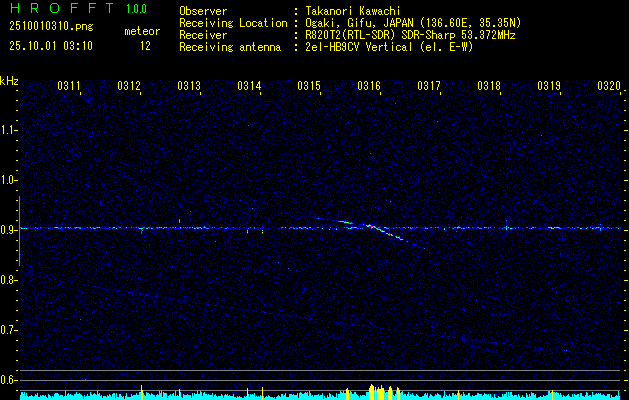Viewport: 629px width, 400px height.
Task: Click the meteor count value 12
Action: 145,46
